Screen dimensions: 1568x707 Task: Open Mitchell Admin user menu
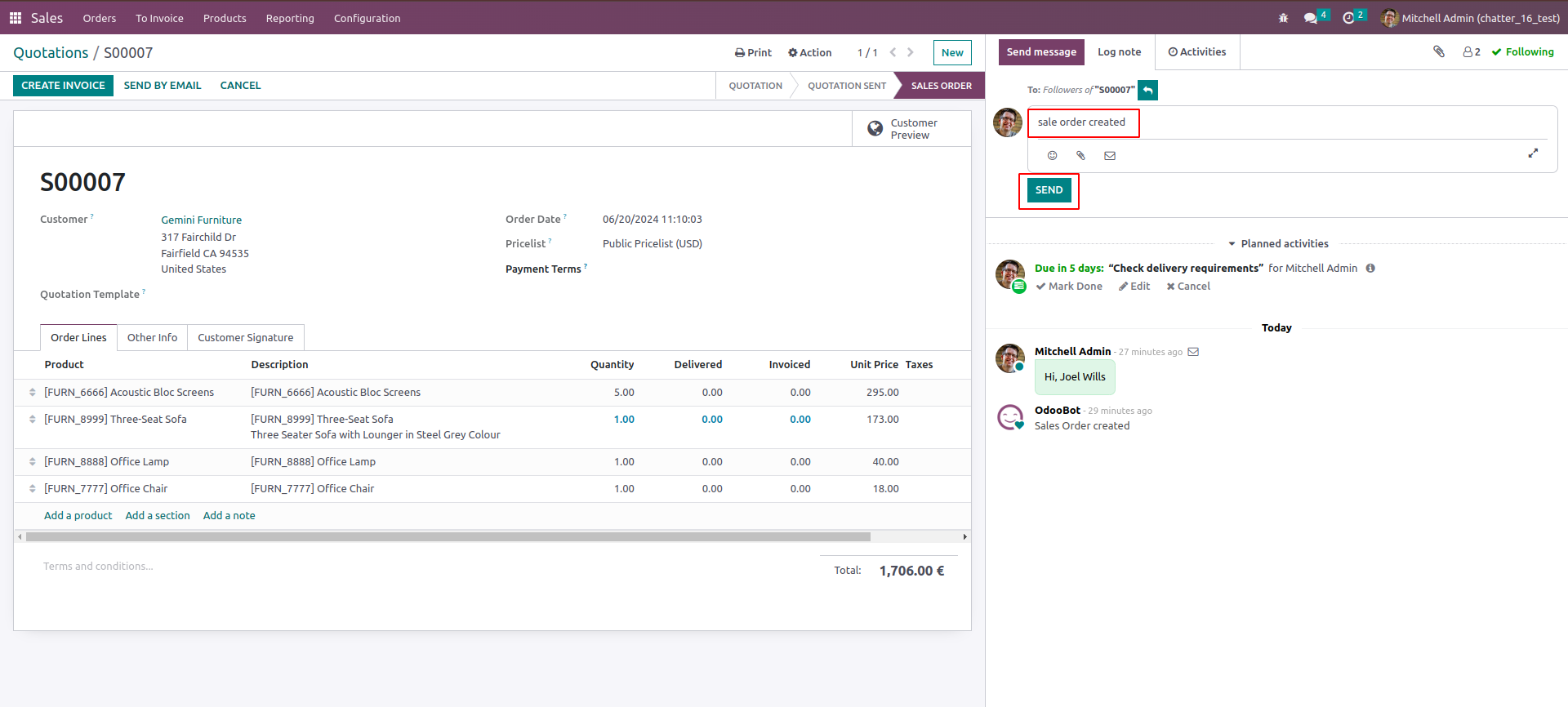pos(1471,18)
